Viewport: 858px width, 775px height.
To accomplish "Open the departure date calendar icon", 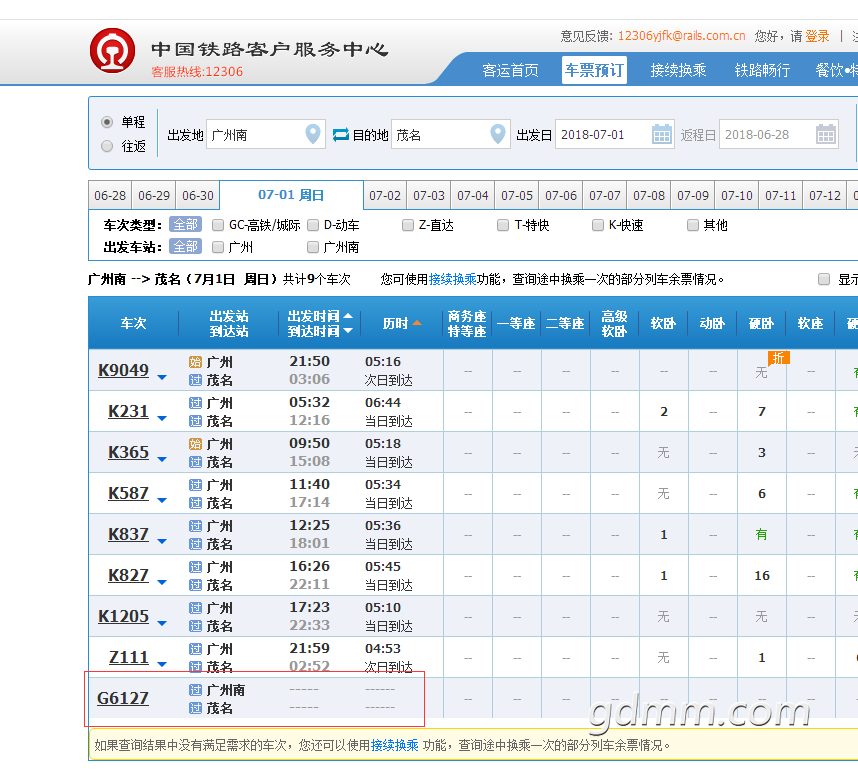I will (662, 134).
